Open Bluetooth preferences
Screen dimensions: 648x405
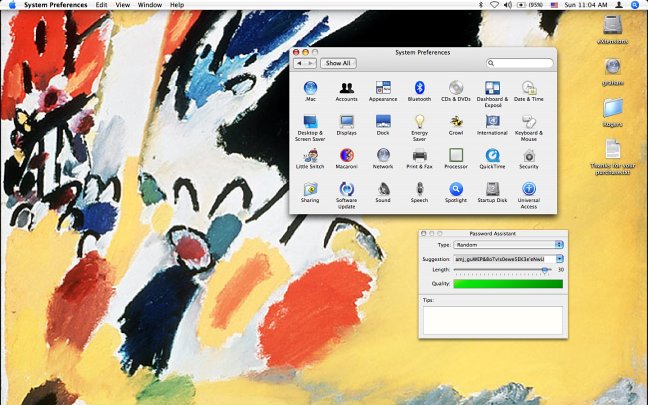419,91
